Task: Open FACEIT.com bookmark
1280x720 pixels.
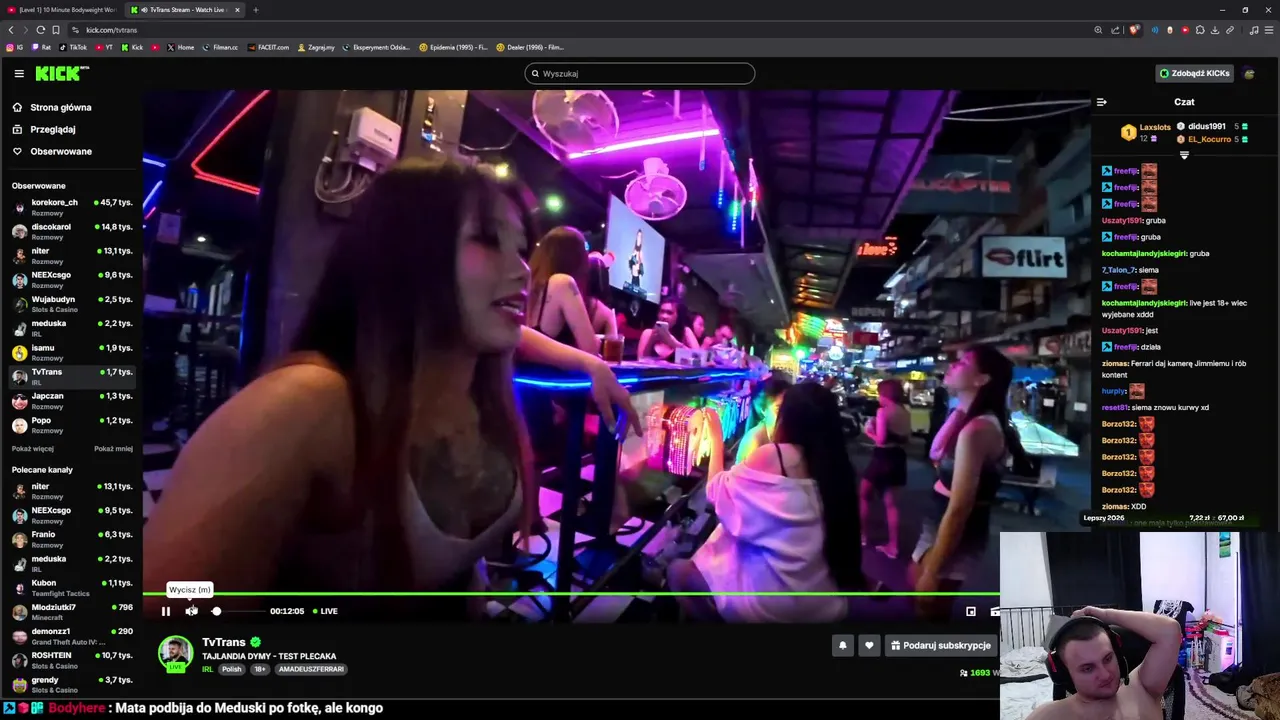Action: point(268,47)
